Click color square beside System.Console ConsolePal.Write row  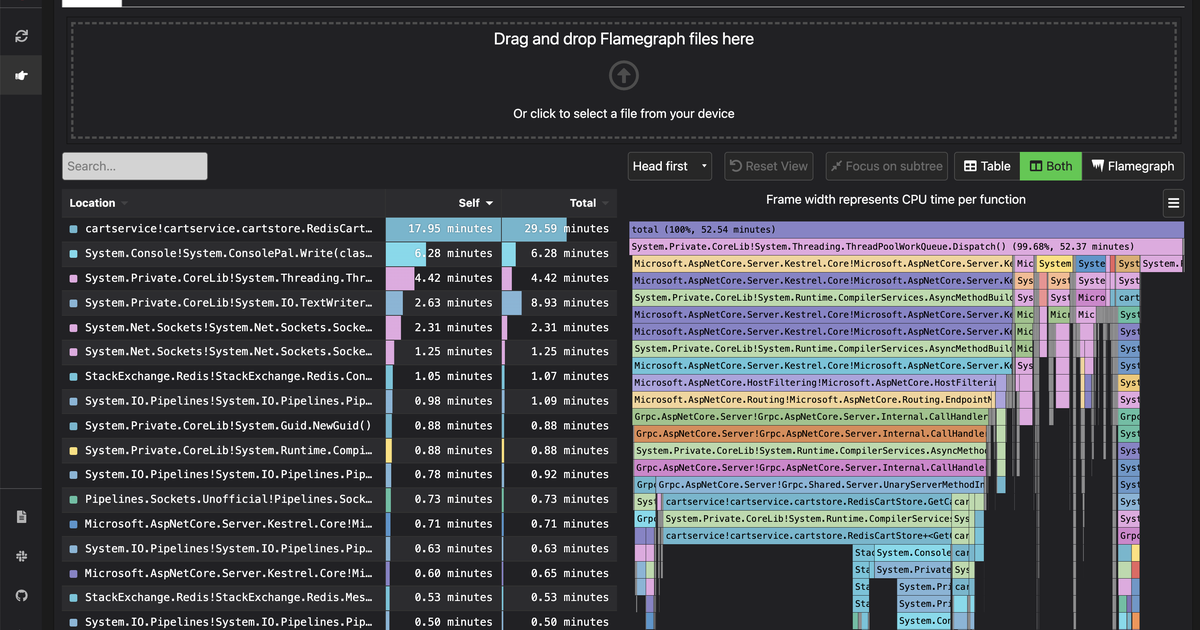73,254
